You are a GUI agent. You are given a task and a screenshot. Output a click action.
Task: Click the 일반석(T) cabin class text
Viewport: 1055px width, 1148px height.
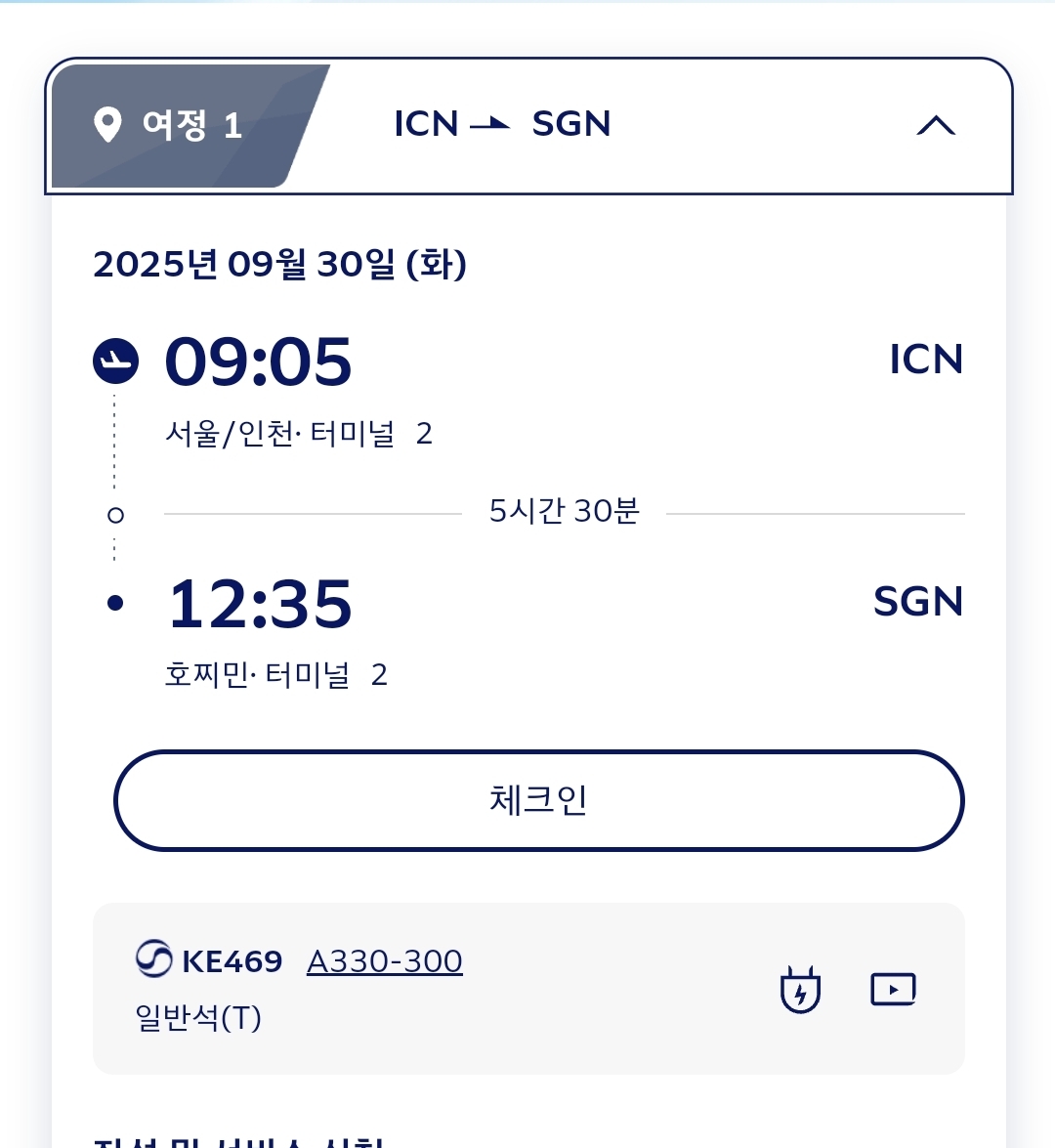pos(198,1018)
